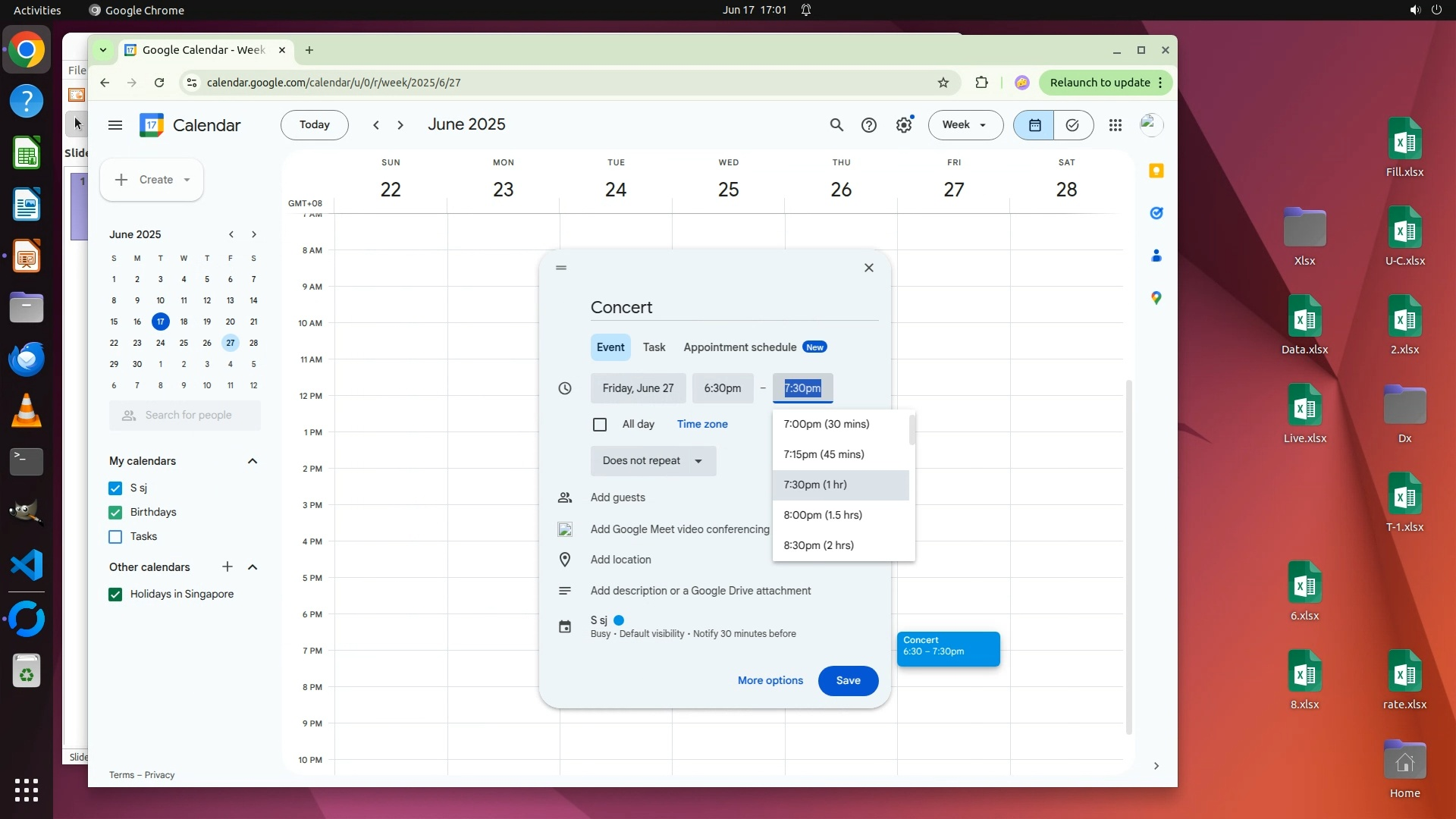This screenshot has width=1456, height=819.
Task: Uncheck the Birthdays calendar
Action: click(x=115, y=513)
